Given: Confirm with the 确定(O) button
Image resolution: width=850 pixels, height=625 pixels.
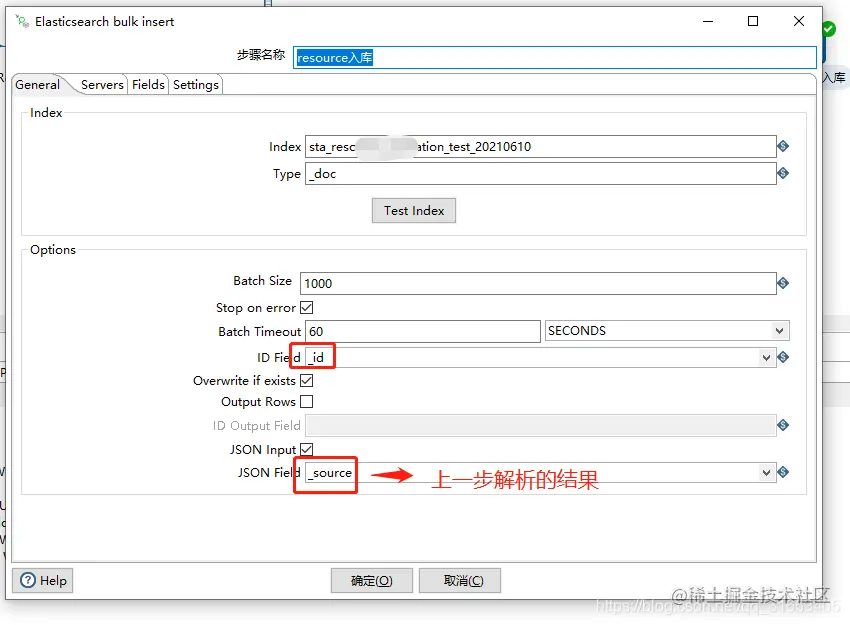Looking at the screenshot, I should pyautogui.click(x=371, y=581).
